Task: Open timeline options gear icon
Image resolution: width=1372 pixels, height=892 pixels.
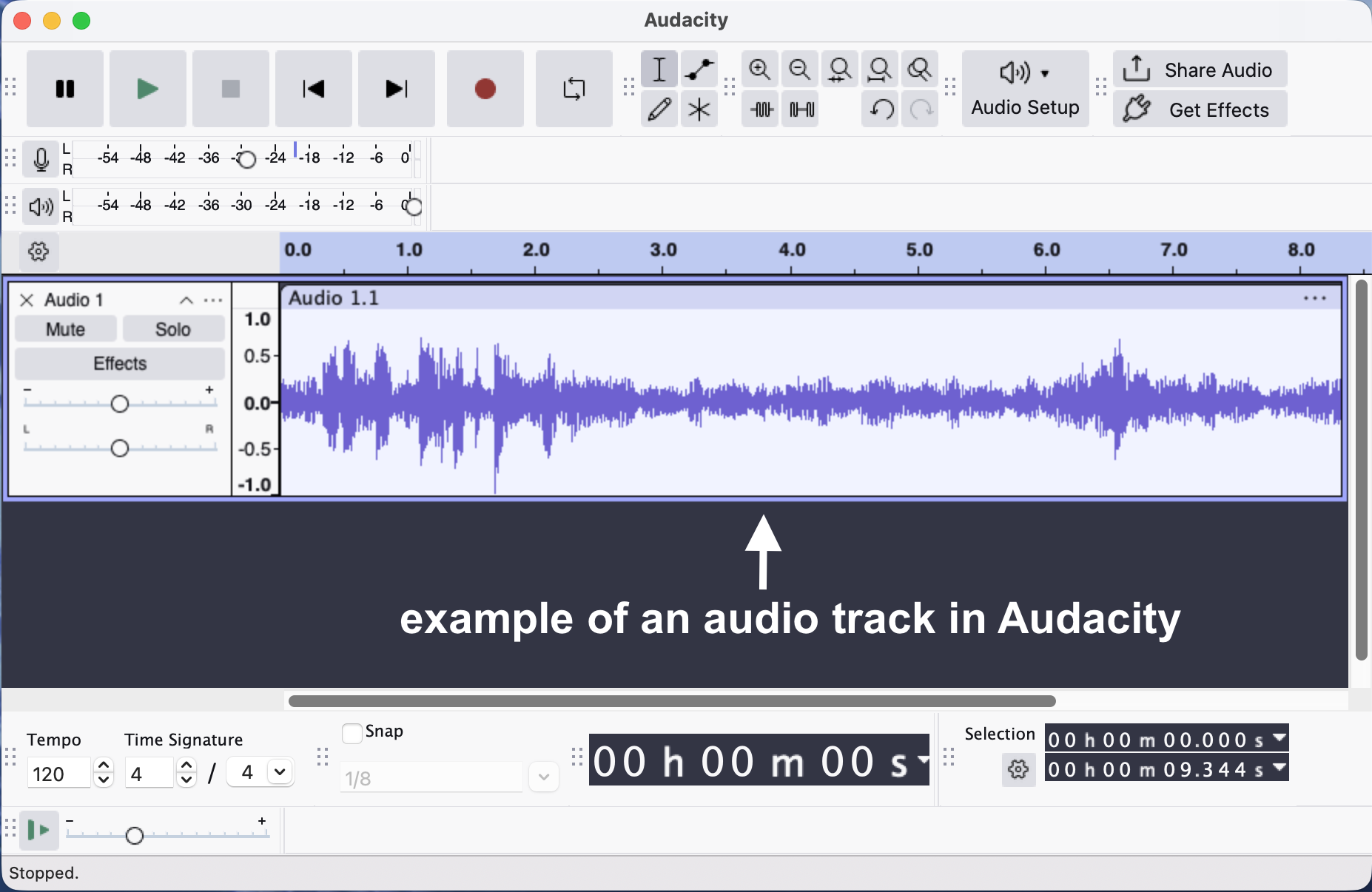Action: click(x=38, y=251)
